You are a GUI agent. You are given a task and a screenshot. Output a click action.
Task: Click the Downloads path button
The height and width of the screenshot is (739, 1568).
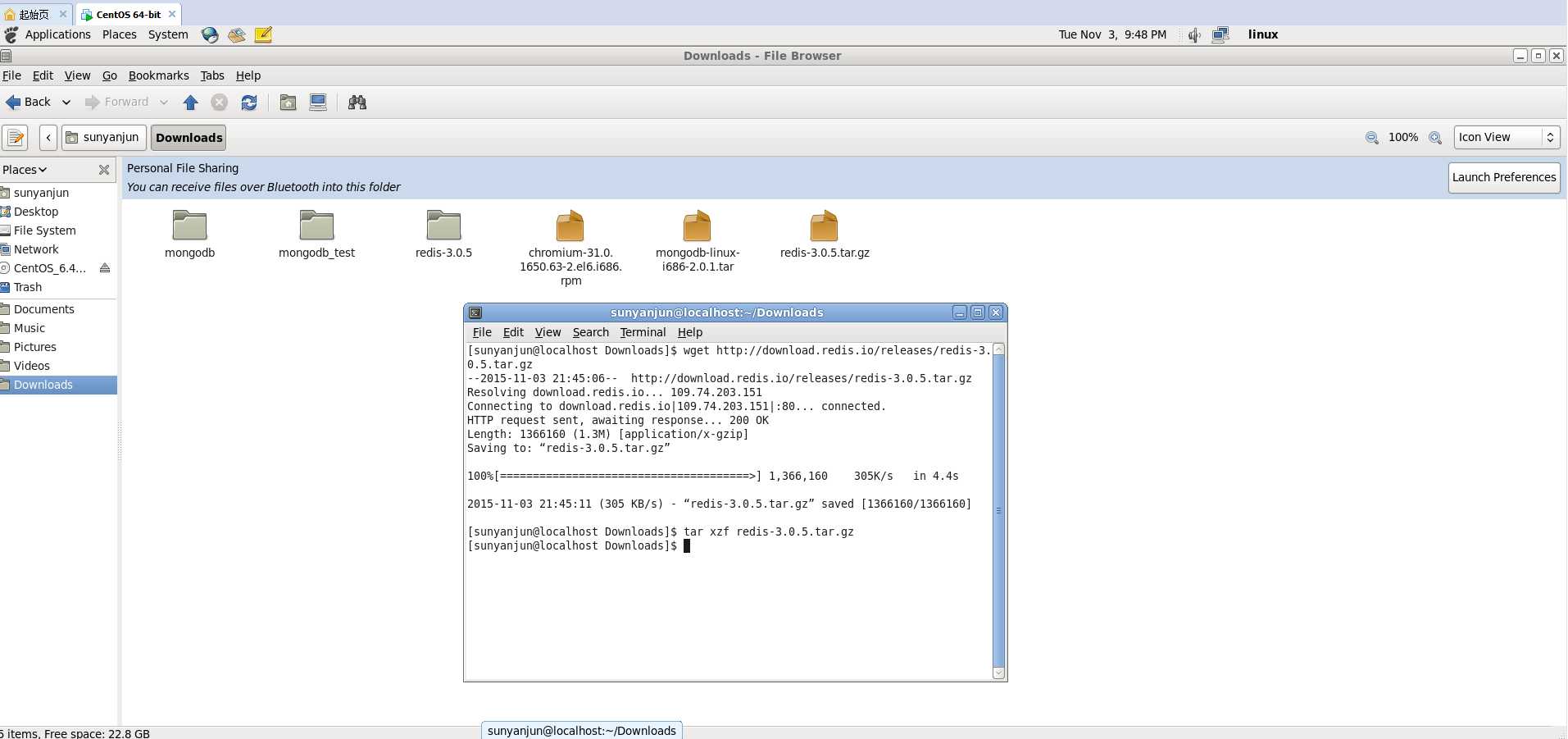pos(189,138)
